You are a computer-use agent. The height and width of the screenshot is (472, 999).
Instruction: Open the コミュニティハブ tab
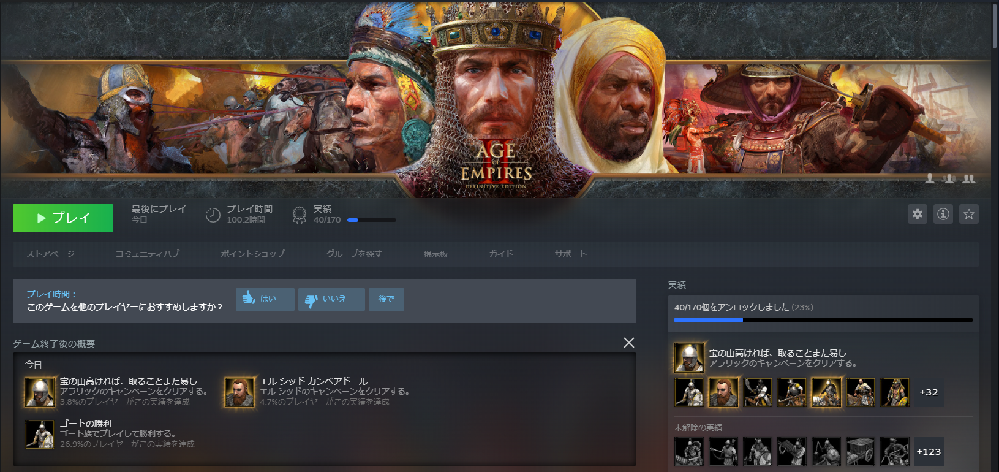[147, 254]
